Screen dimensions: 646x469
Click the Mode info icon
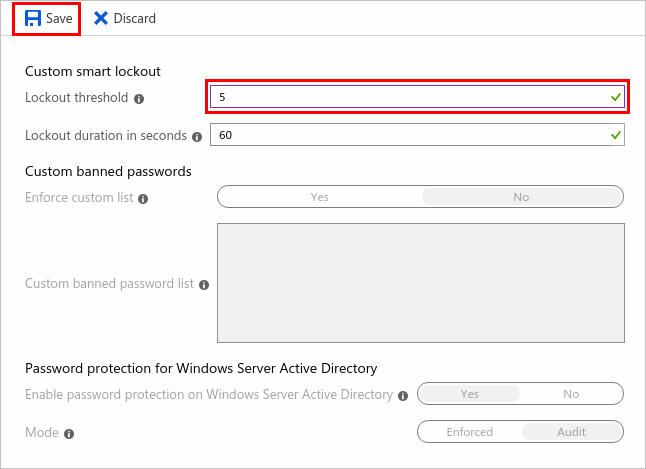click(69, 434)
